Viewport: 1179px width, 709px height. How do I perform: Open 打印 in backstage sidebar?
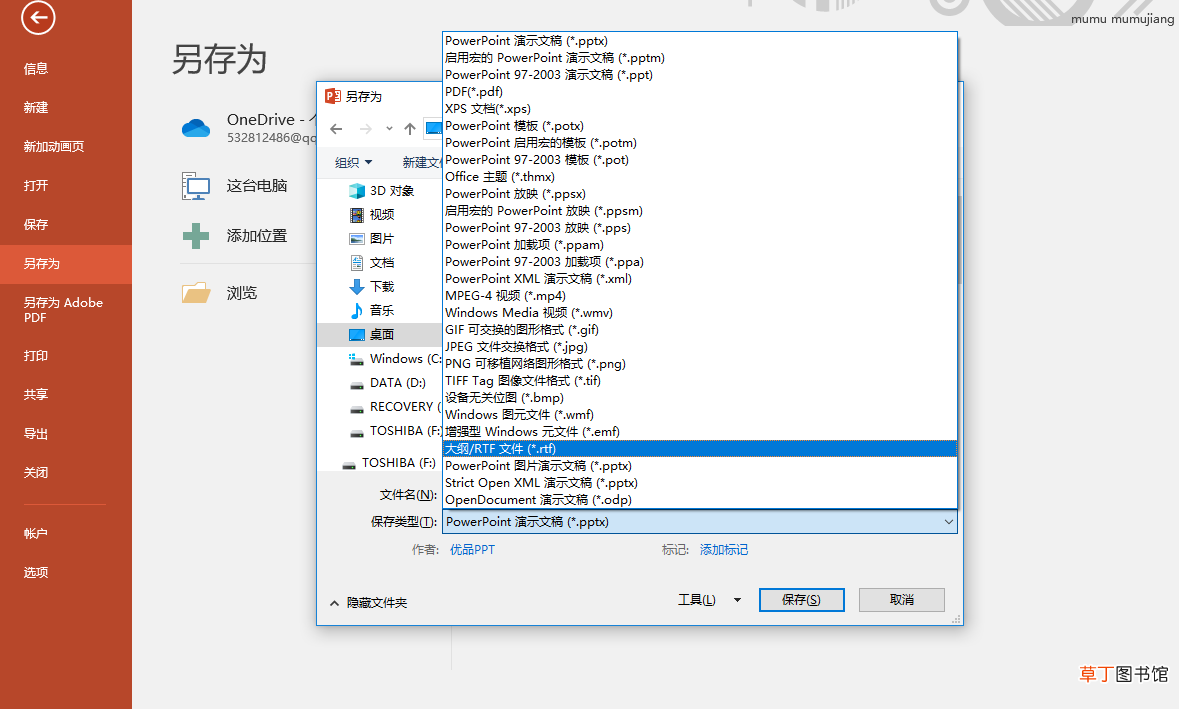(65, 356)
